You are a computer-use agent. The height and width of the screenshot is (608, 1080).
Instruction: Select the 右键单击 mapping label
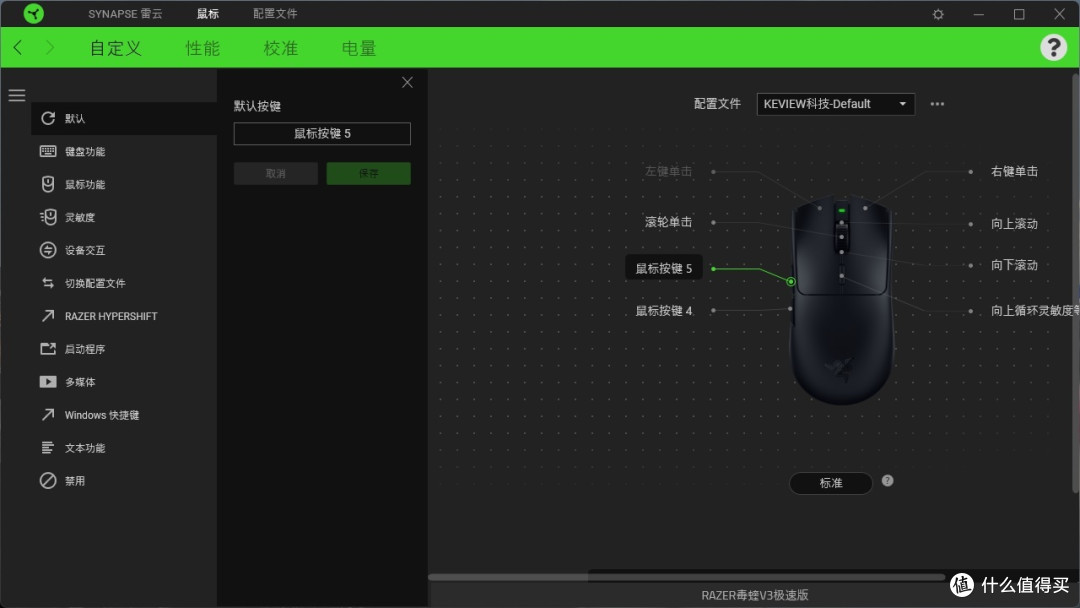[1014, 171]
